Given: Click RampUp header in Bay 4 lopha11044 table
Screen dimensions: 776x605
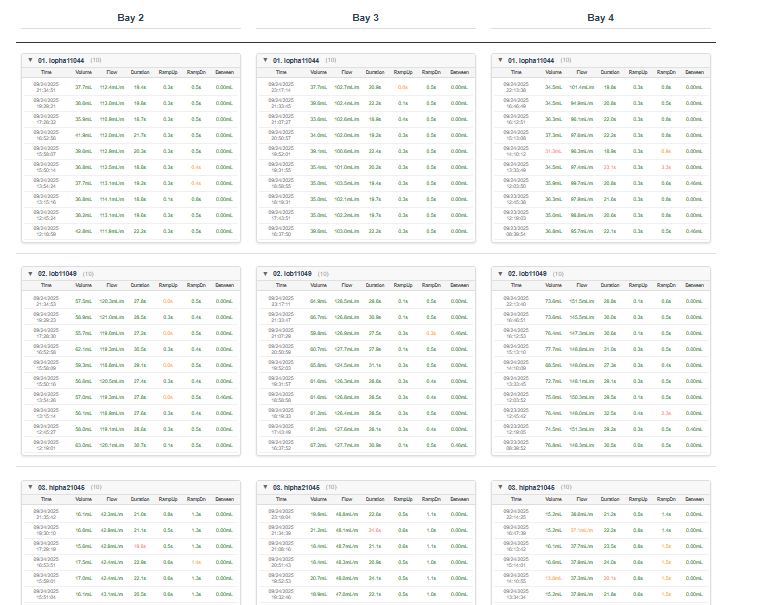Looking at the screenshot, I should coord(638,72).
